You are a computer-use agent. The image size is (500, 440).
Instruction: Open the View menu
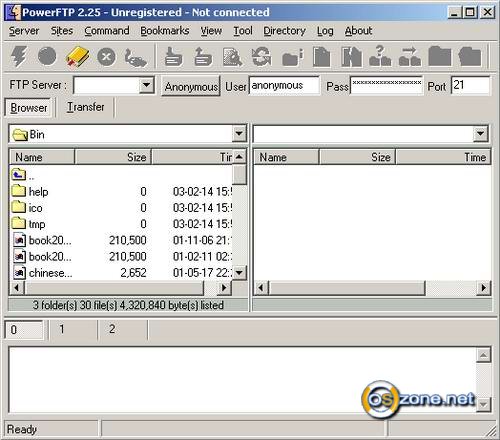pos(211,31)
